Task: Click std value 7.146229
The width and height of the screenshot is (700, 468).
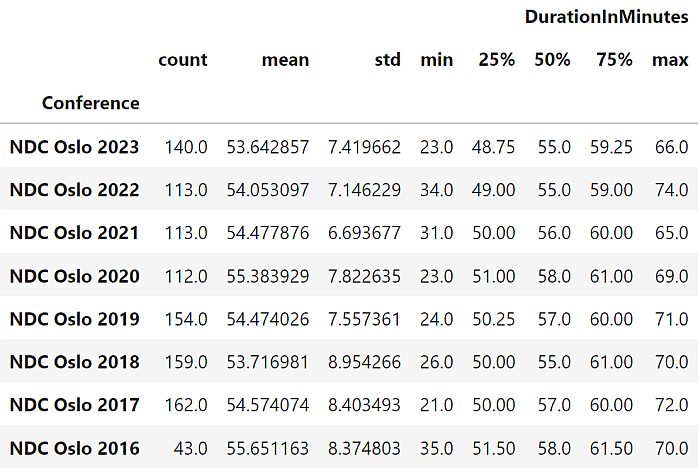Action: [364, 190]
